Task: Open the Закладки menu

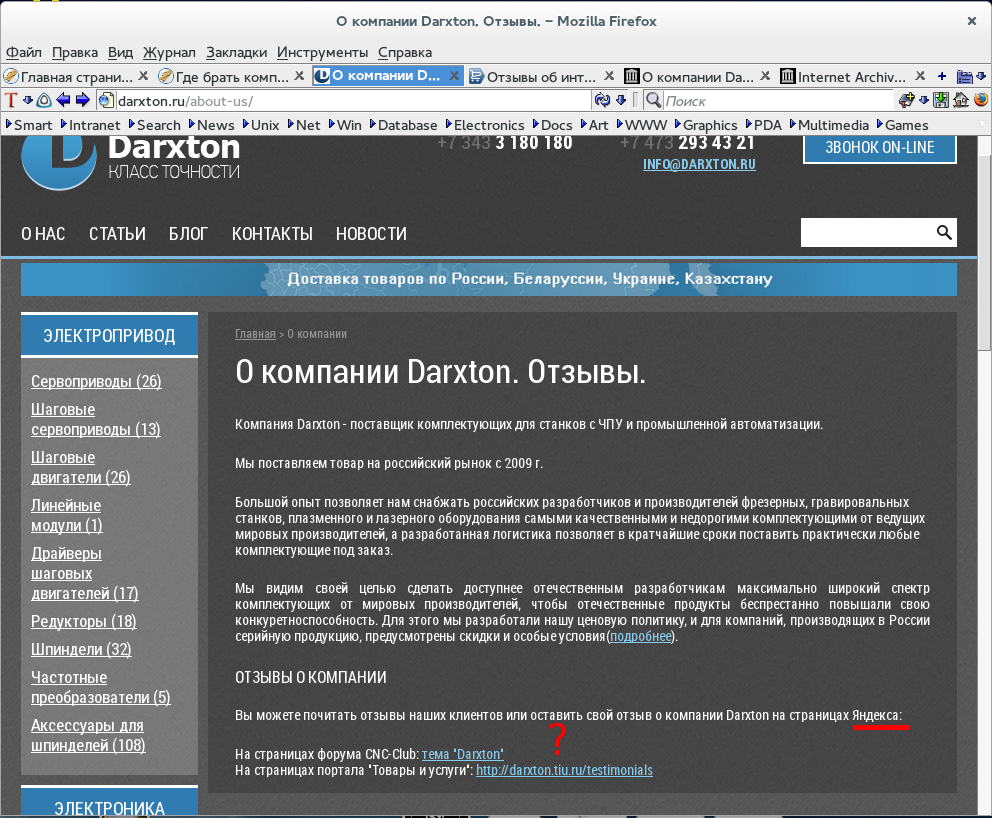Action: coord(237,53)
